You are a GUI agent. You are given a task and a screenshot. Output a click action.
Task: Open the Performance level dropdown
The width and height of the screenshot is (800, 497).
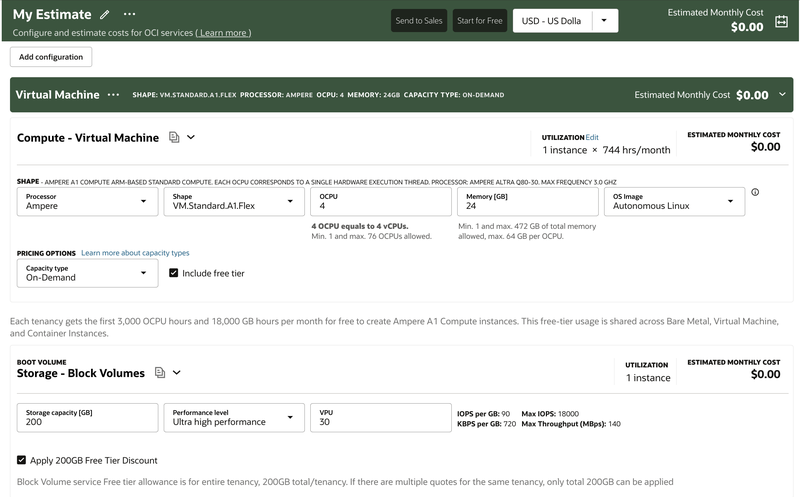[x=234, y=417]
